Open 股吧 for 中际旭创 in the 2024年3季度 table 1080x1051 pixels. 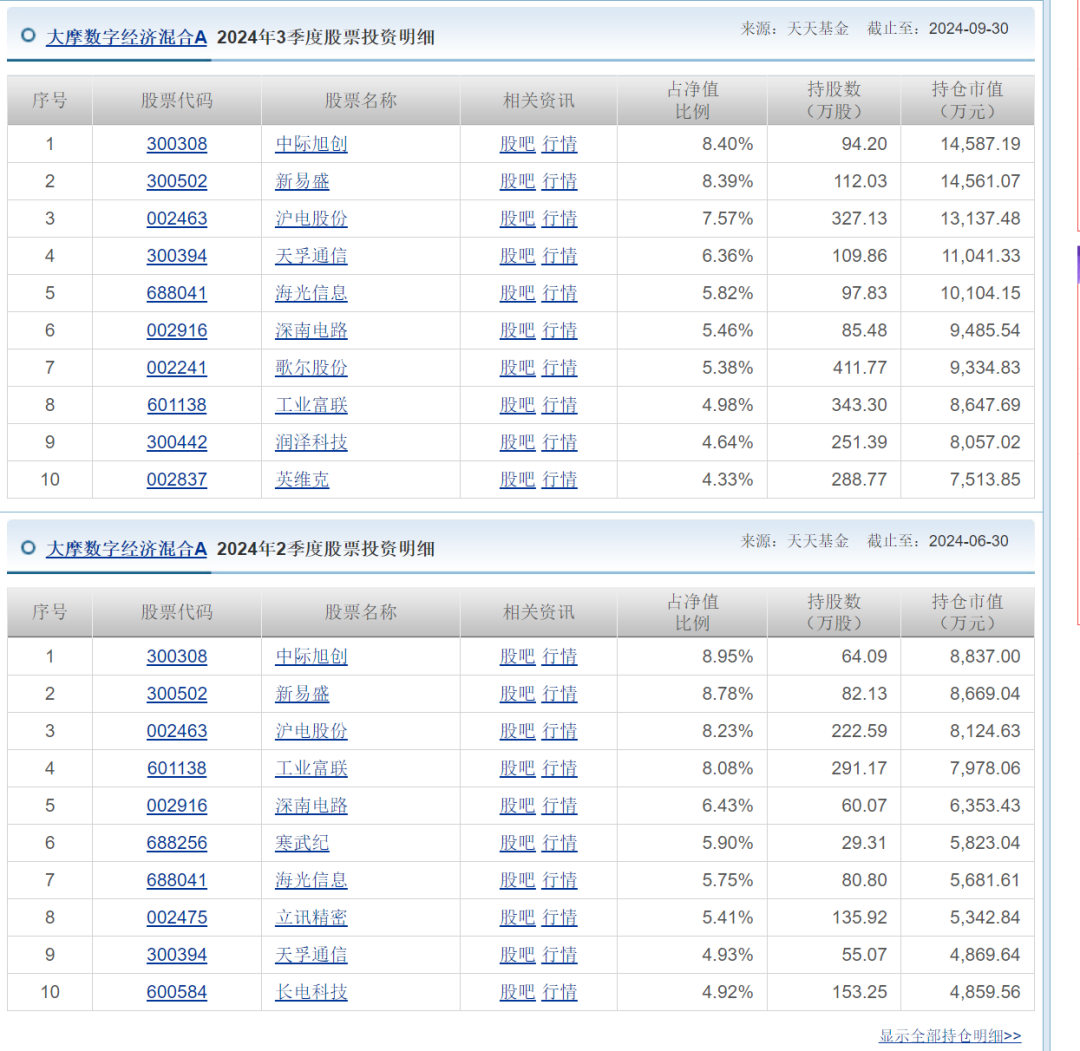click(x=517, y=144)
